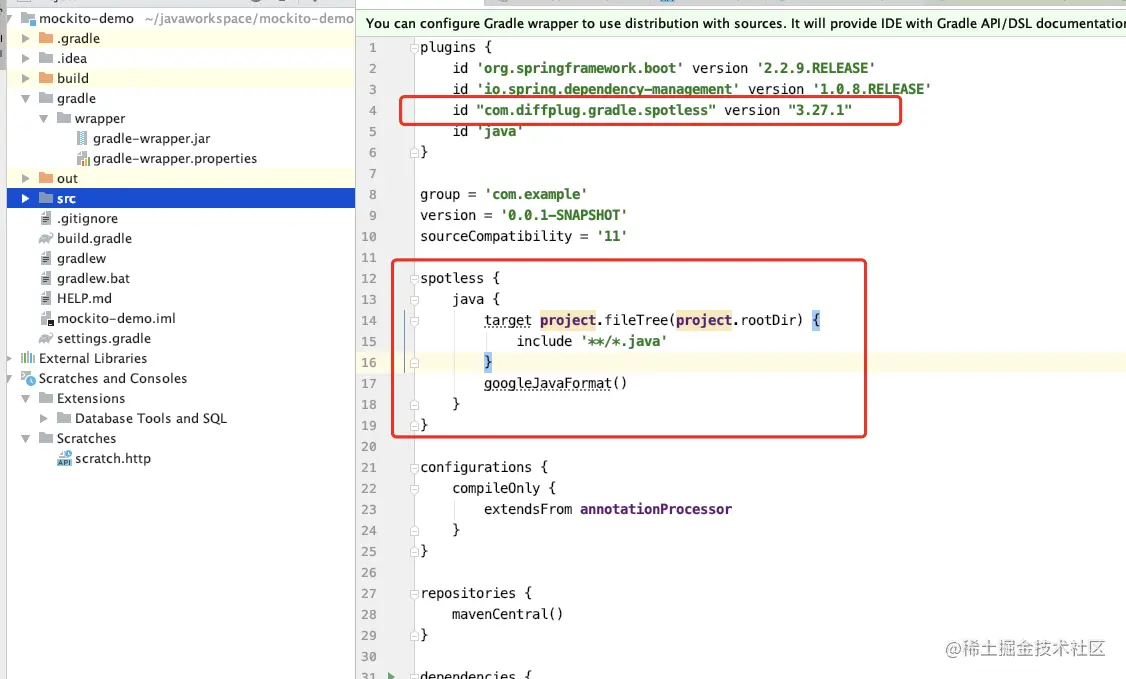Click the build.gradle Gradle elephant icon
This screenshot has height=679, width=1126.
click(x=46, y=238)
